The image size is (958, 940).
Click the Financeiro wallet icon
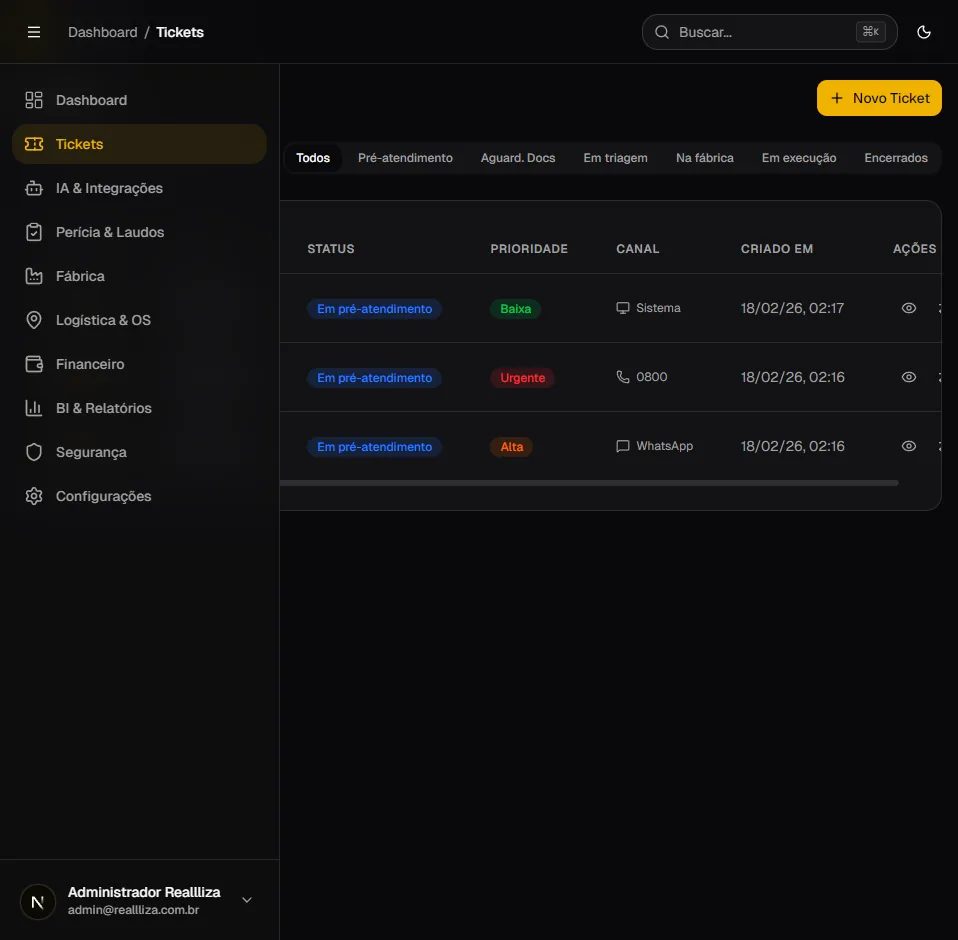[x=34, y=364]
